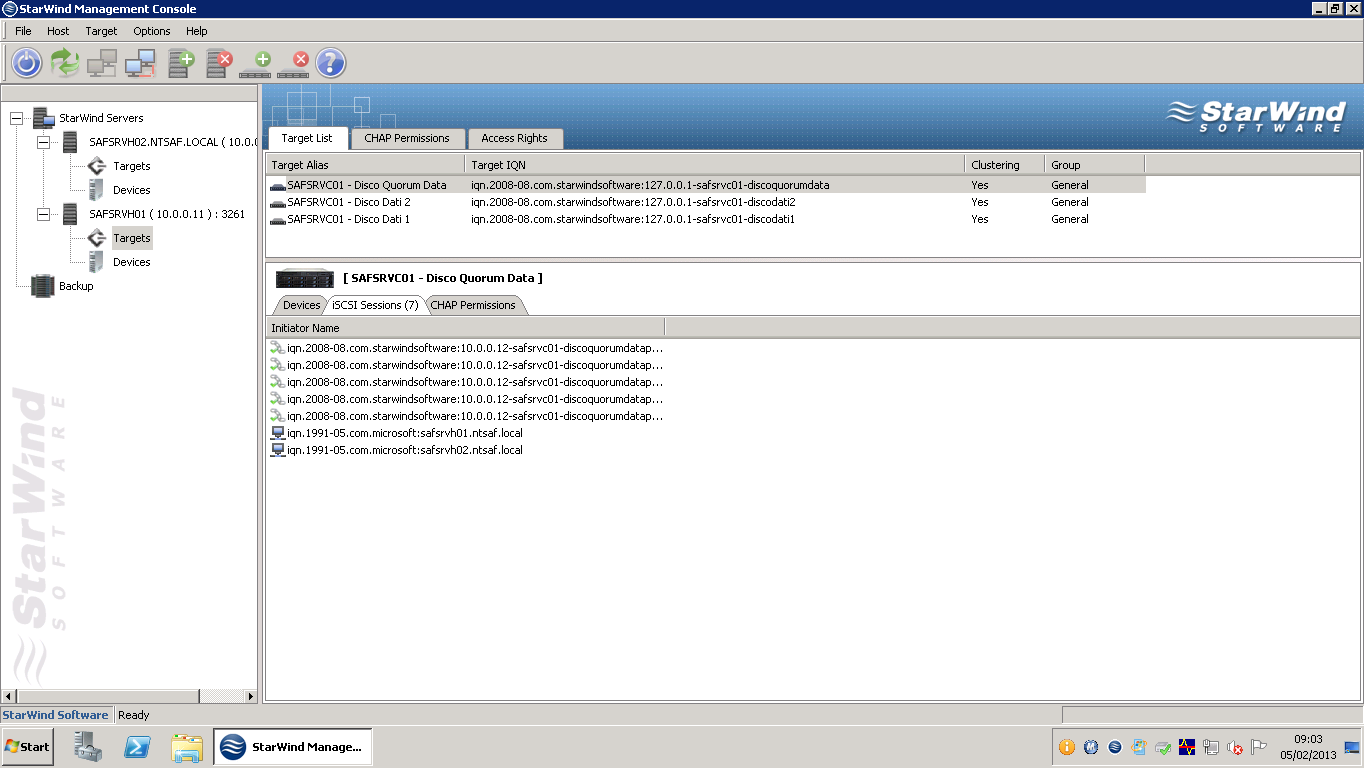Select SAFSRVH02.NTSAF.LOCAL server in tree

tap(173, 142)
